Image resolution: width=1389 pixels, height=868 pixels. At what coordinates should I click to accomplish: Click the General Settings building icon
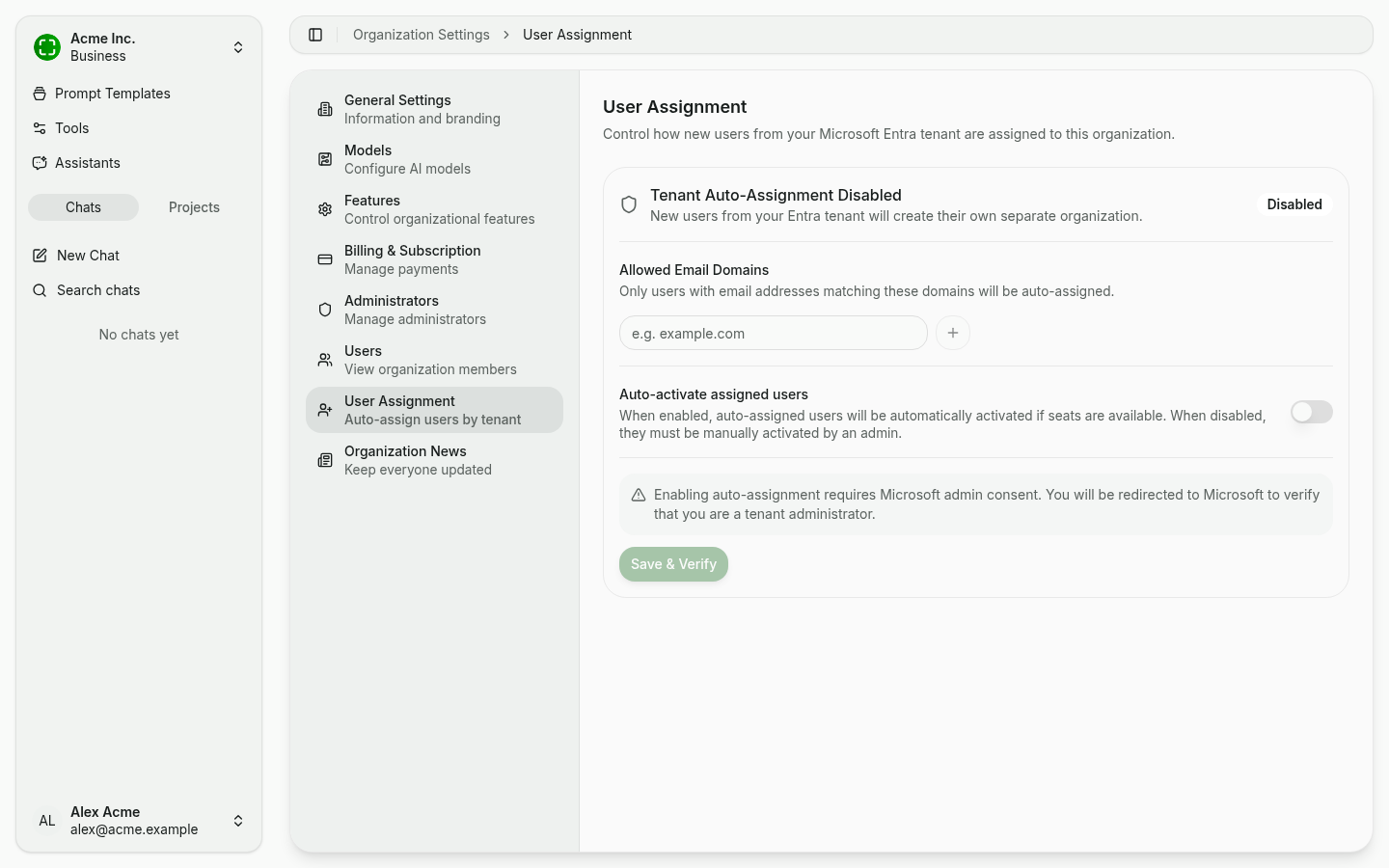pyautogui.click(x=325, y=109)
